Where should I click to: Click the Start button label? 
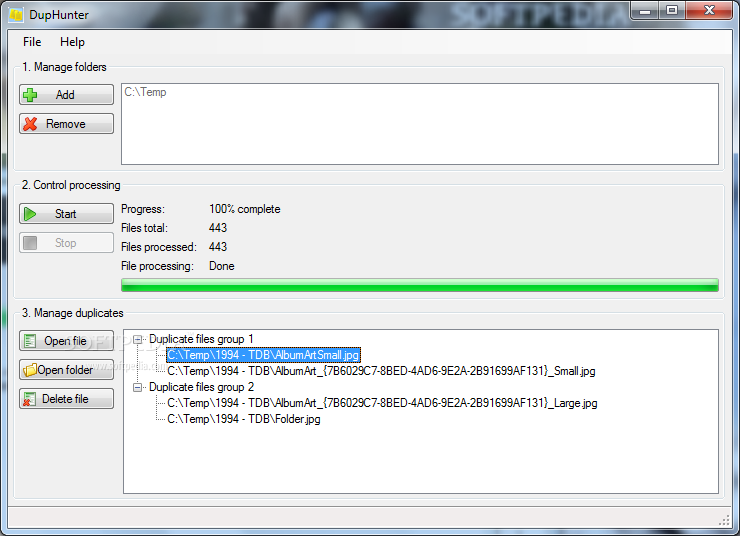(65, 214)
